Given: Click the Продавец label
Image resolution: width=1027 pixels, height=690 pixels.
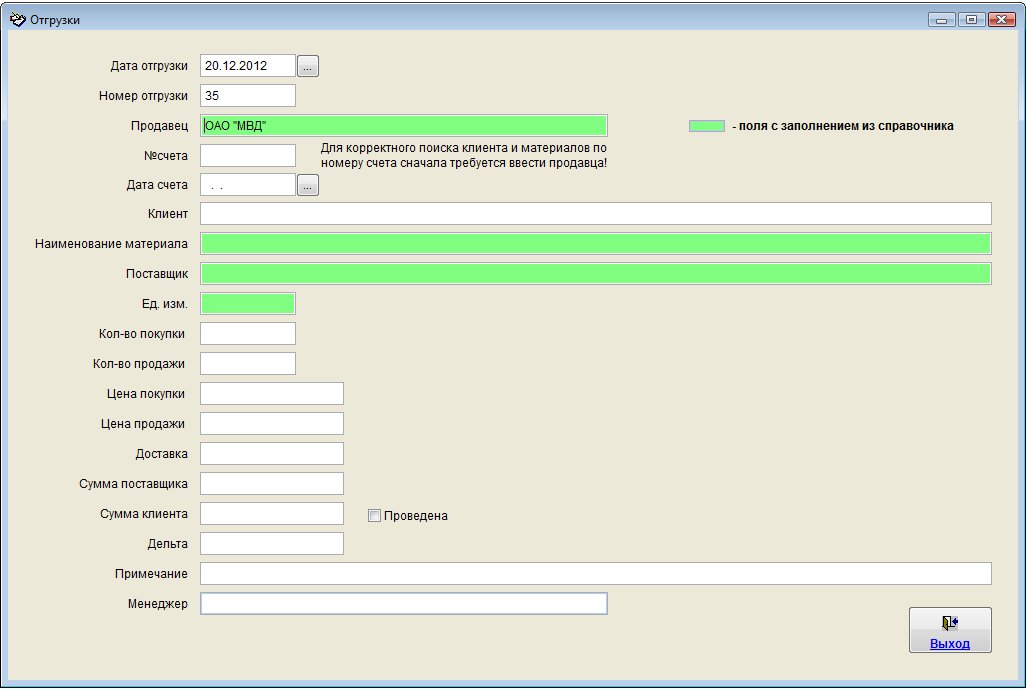Looking at the screenshot, I should (159, 126).
